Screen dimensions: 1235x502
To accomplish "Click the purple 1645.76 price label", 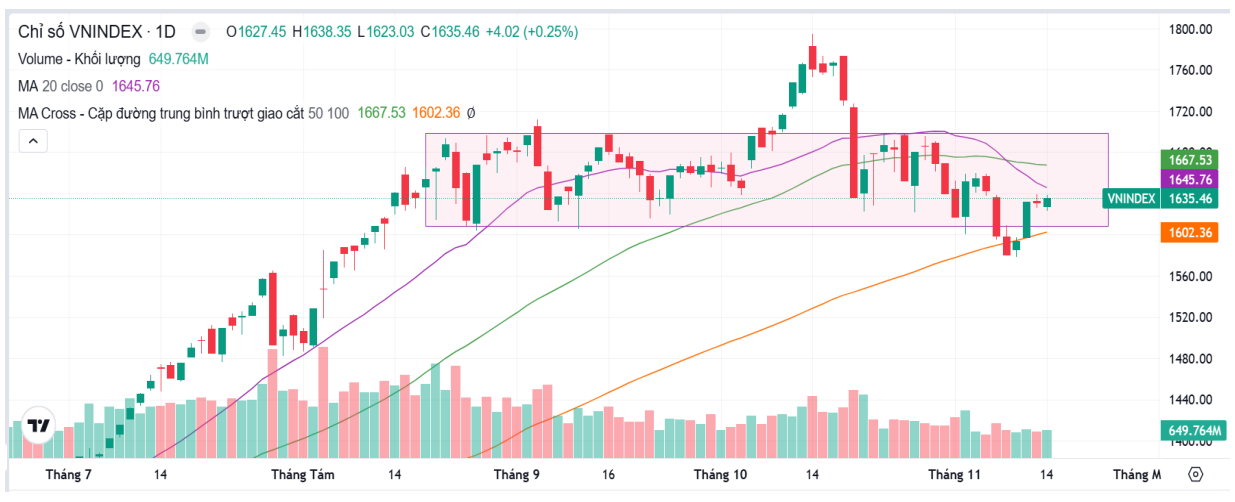I will (1191, 179).
